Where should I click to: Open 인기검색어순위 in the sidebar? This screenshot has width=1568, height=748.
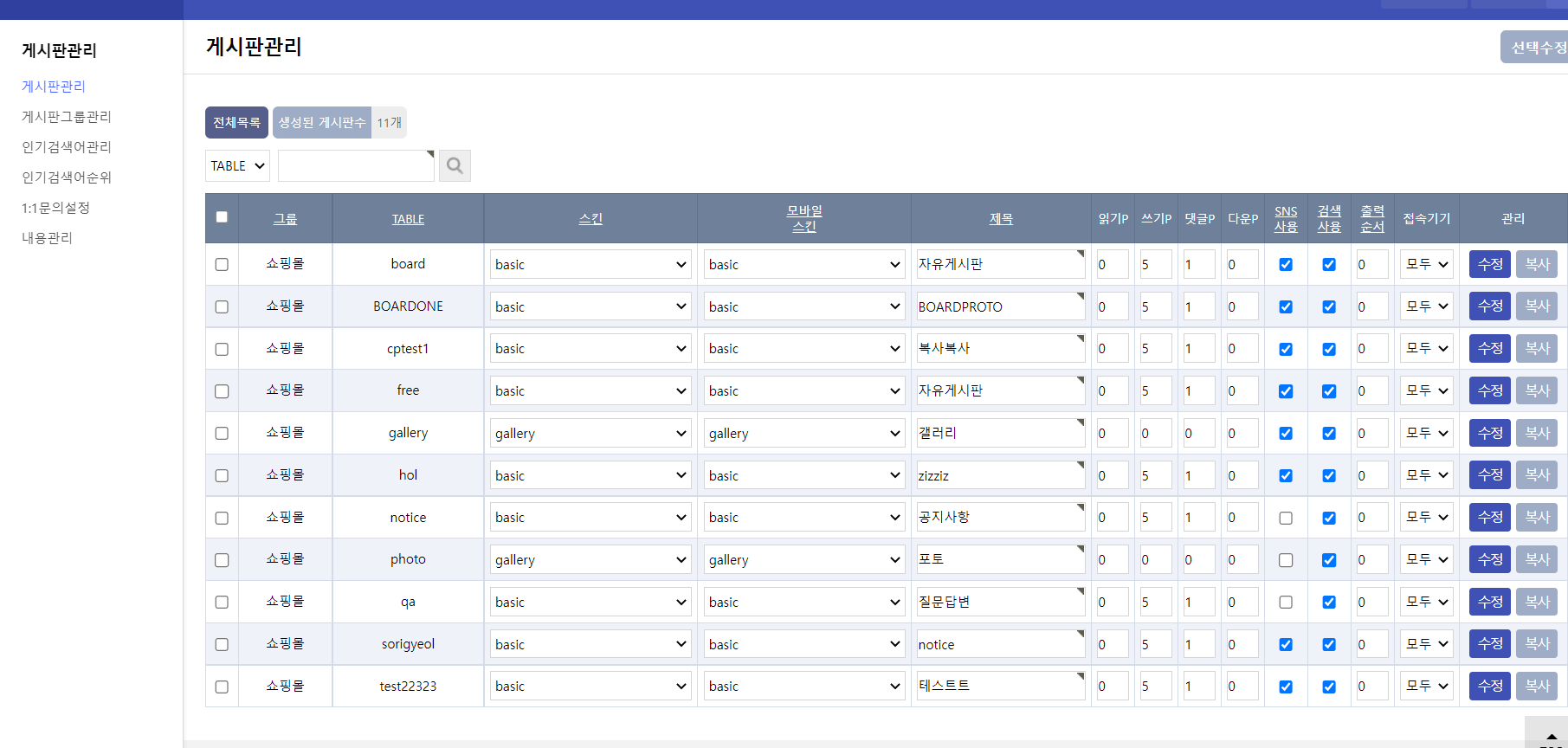pyautogui.click(x=67, y=177)
